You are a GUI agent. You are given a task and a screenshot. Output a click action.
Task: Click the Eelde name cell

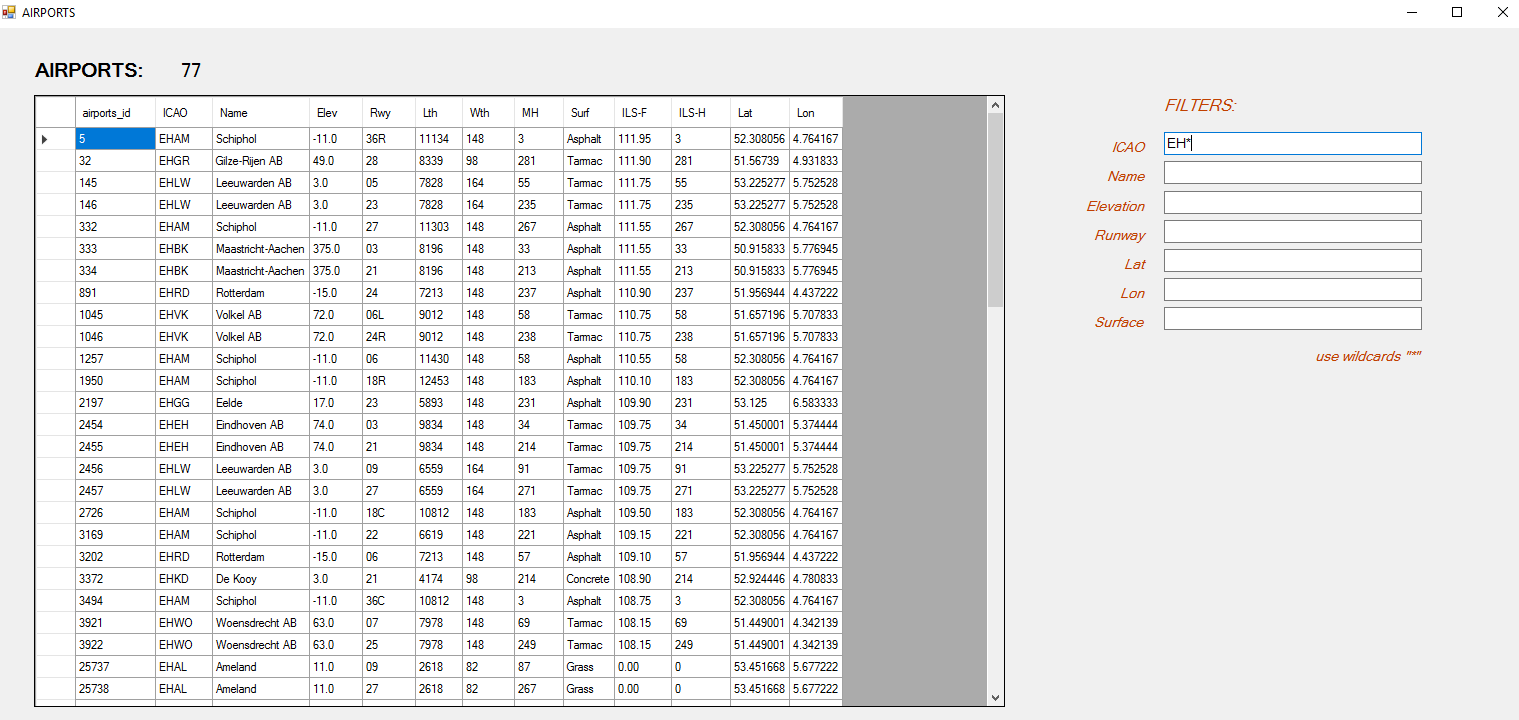[x=260, y=403]
